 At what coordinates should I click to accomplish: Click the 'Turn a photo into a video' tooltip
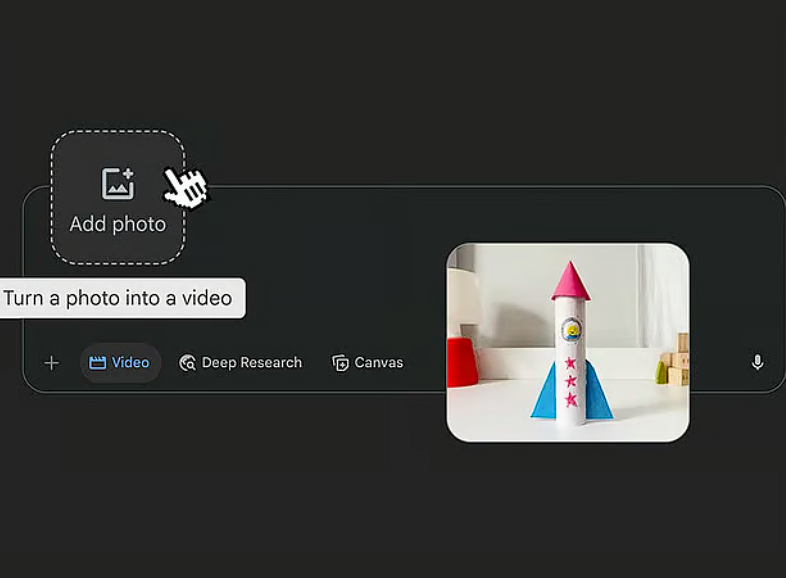point(118,298)
